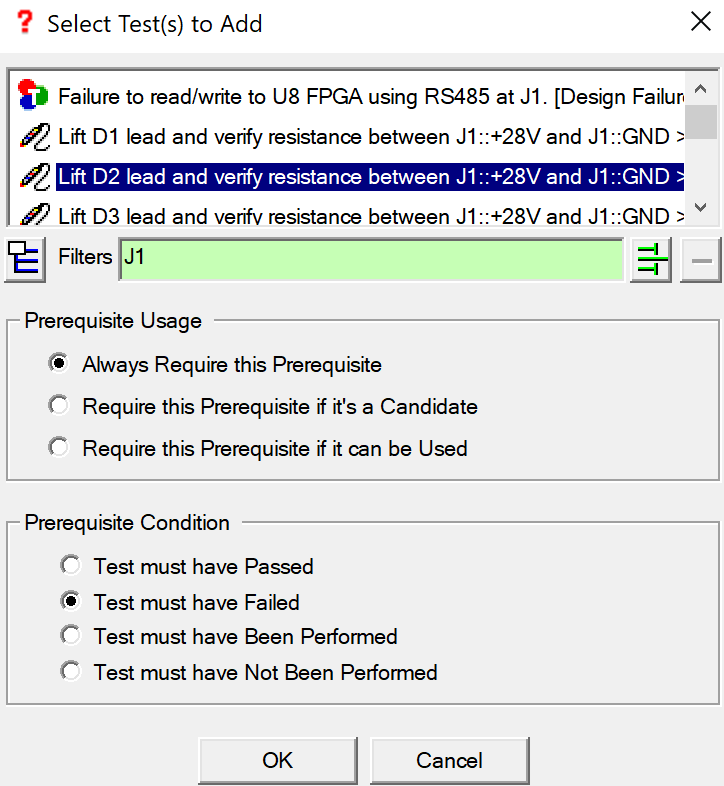The height and width of the screenshot is (786, 724).
Task: Click the red question mark title icon
Action: click(25, 22)
